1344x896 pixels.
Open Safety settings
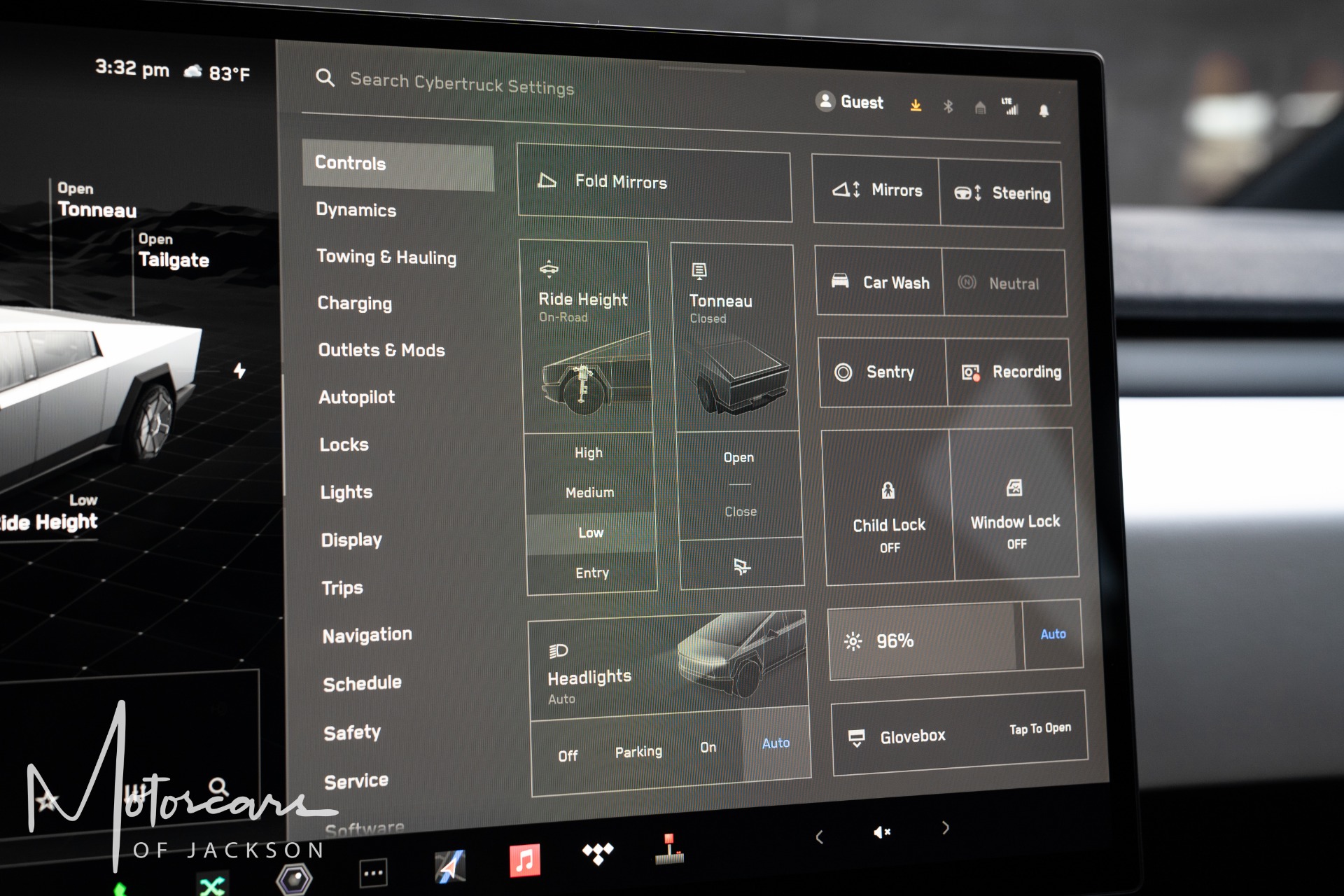(x=352, y=732)
